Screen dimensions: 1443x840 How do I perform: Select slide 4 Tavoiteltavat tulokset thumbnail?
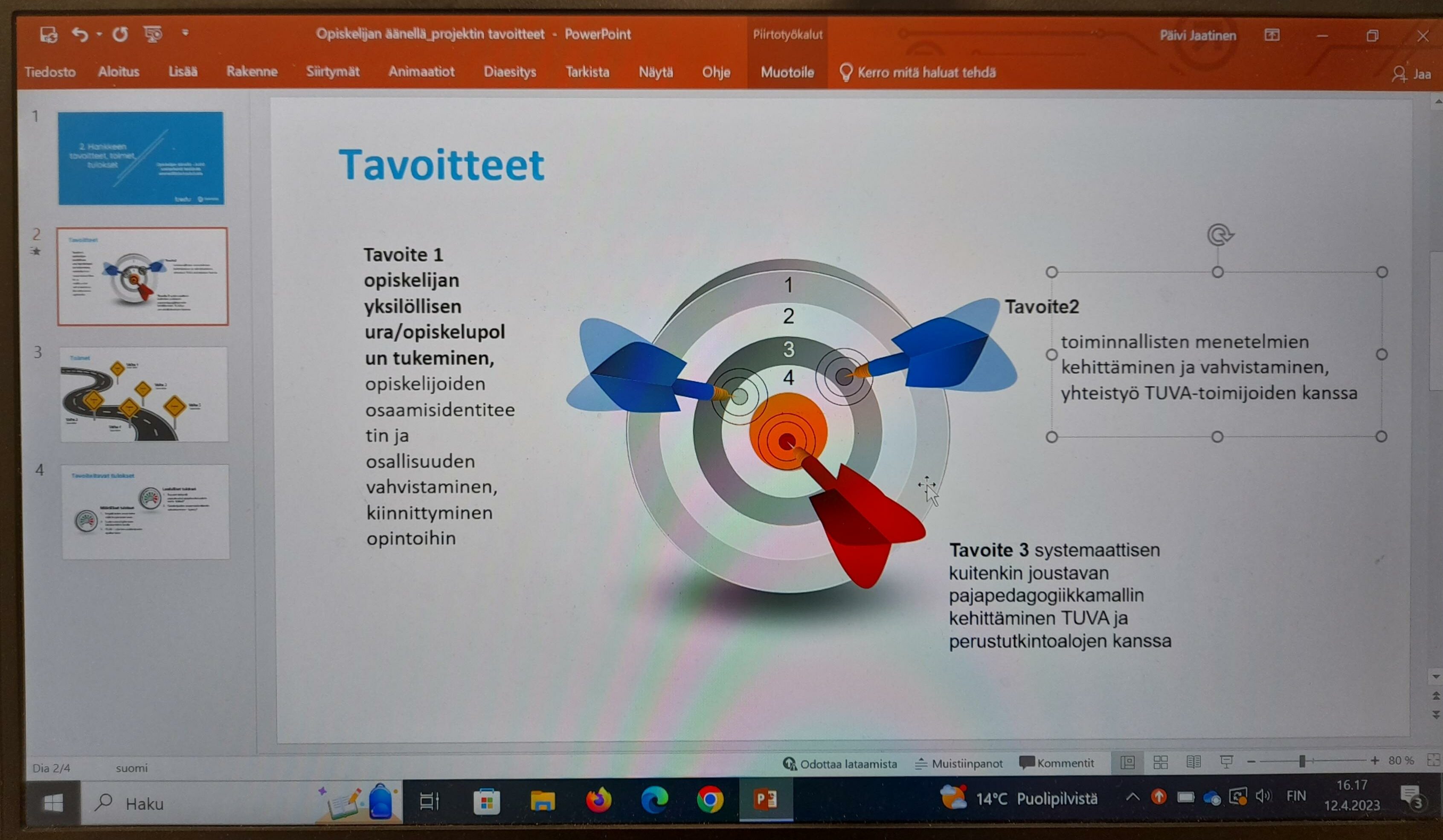[x=145, y=511]
